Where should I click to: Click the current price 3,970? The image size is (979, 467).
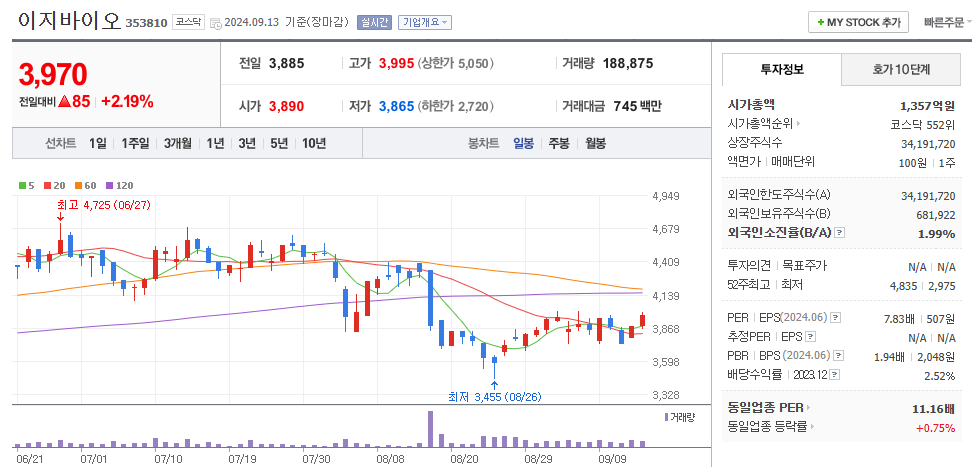coord(52,74)
